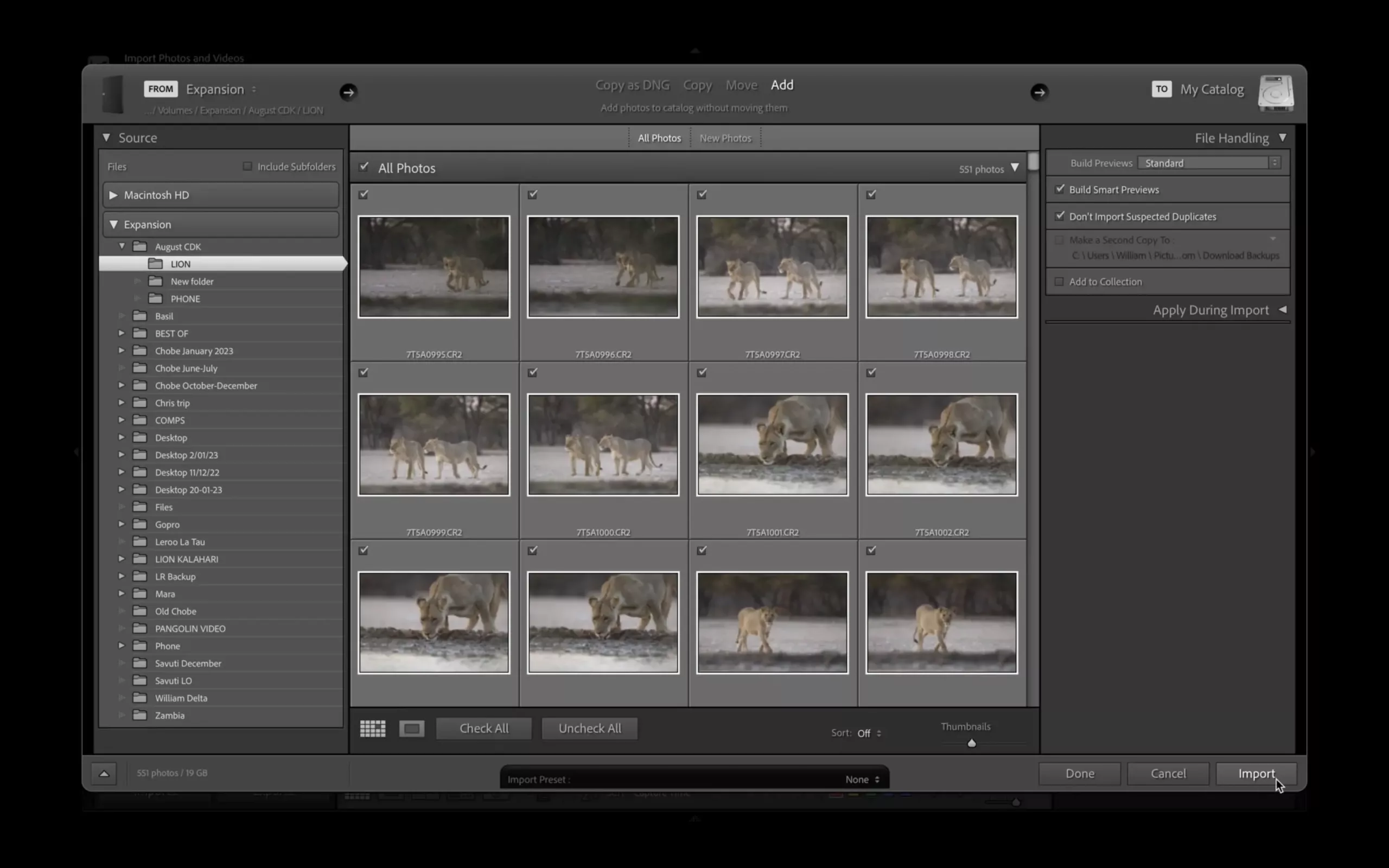This screenshot has height=868, width=1389.
Task: Select the Copy as DNG import method
Action: click(632, 85)
